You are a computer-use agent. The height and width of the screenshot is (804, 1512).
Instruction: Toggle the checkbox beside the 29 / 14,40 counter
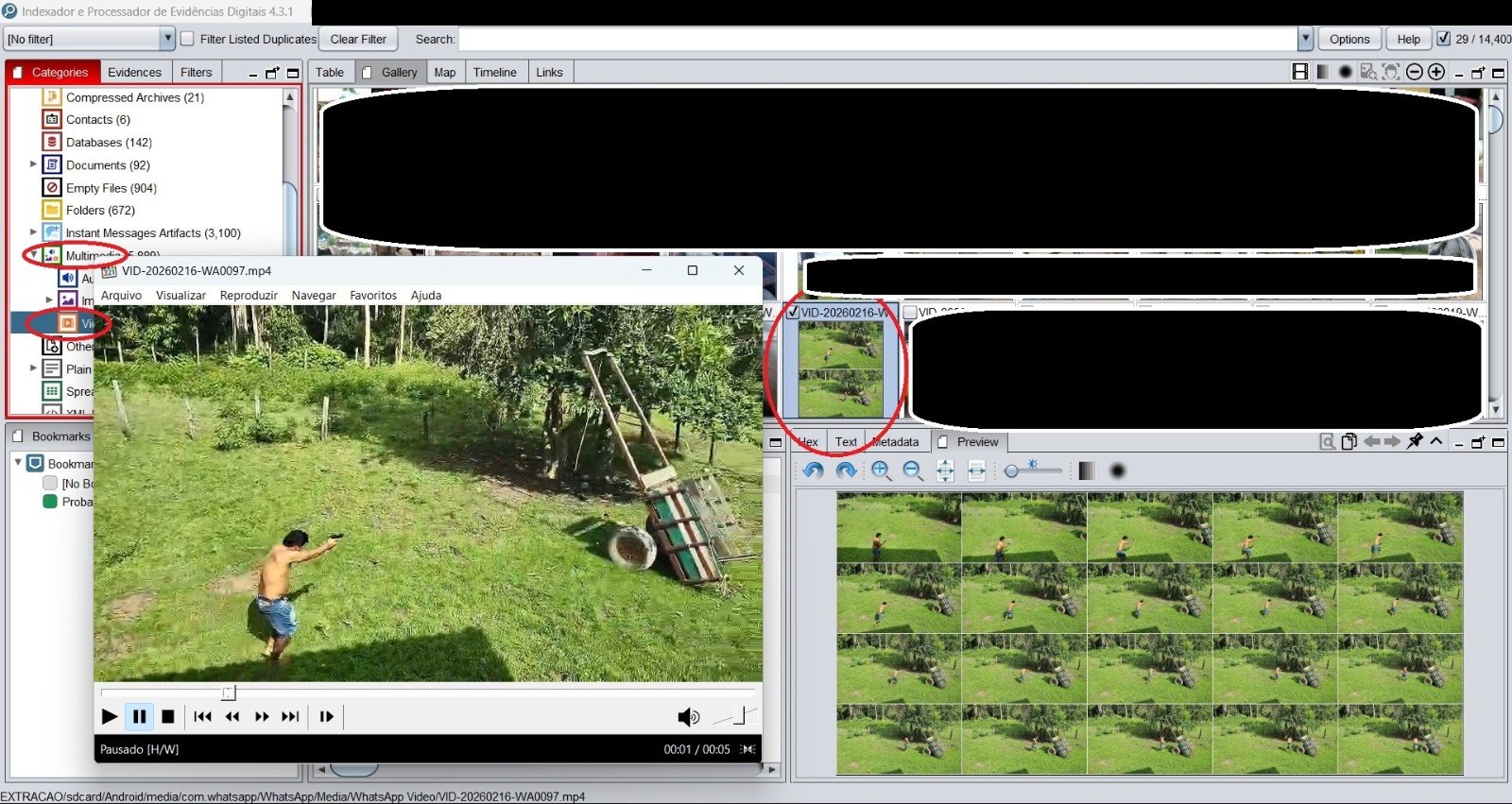click(1444, 39)
